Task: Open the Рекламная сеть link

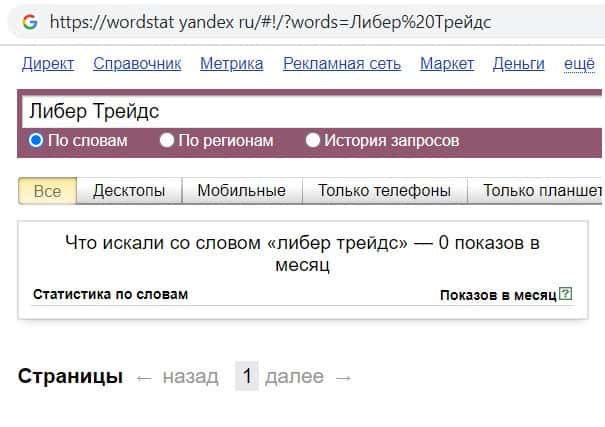Action: pyautogui.click(x=342, y=64)
